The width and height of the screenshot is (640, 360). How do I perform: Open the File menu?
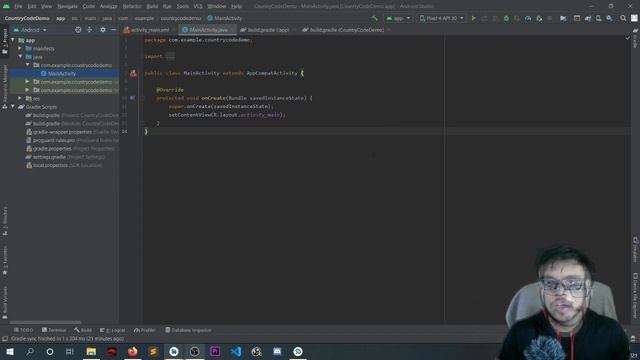(18, 6)
